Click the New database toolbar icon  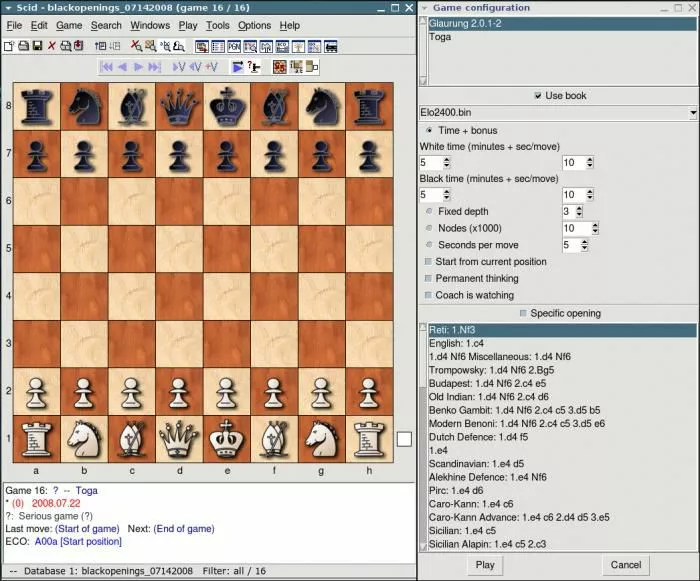coord(9,46)
